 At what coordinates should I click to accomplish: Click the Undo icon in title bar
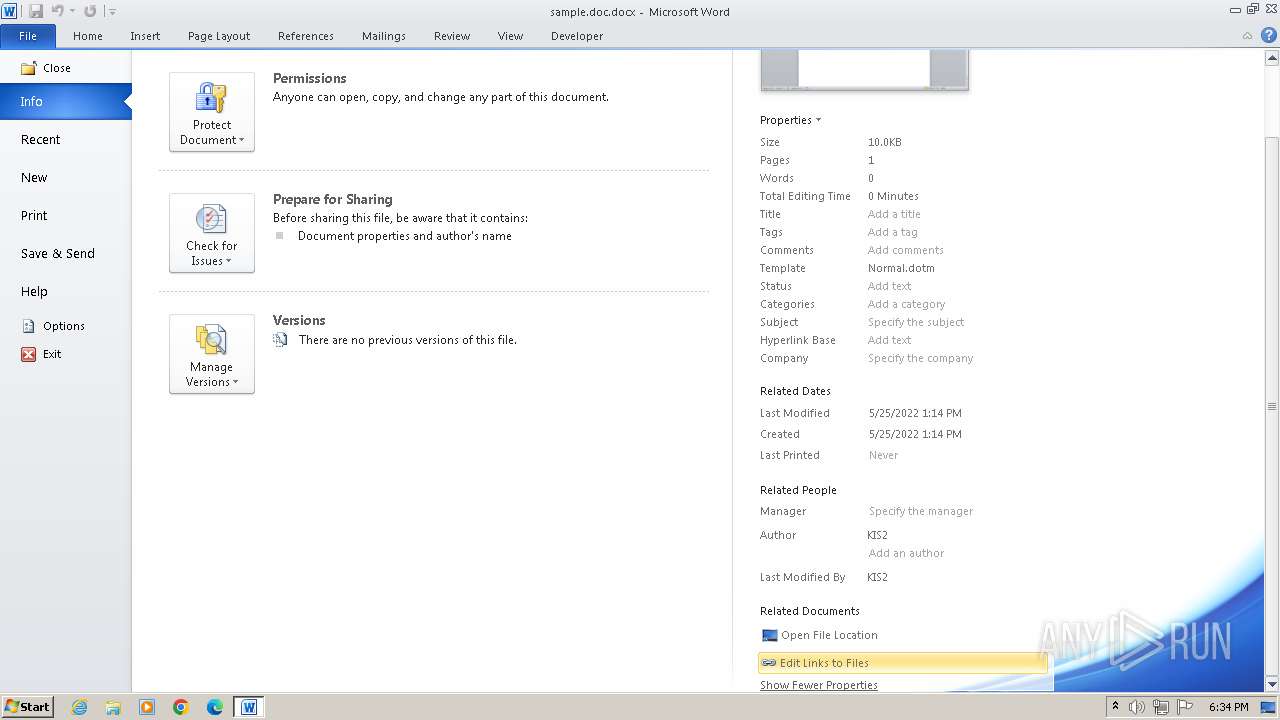(57, 11)
